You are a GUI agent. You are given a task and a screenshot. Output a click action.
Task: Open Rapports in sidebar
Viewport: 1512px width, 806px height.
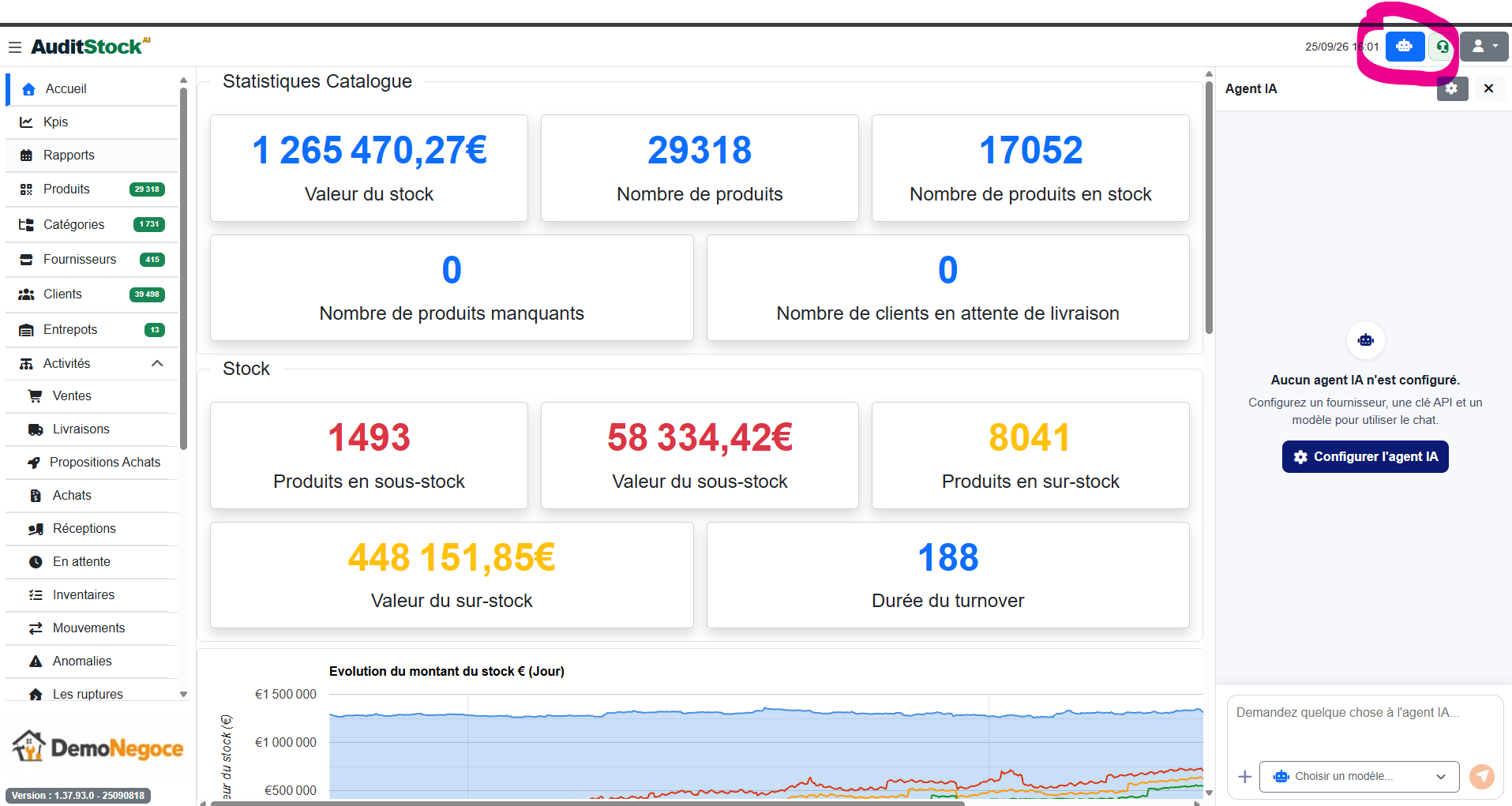tap(92, 156)
